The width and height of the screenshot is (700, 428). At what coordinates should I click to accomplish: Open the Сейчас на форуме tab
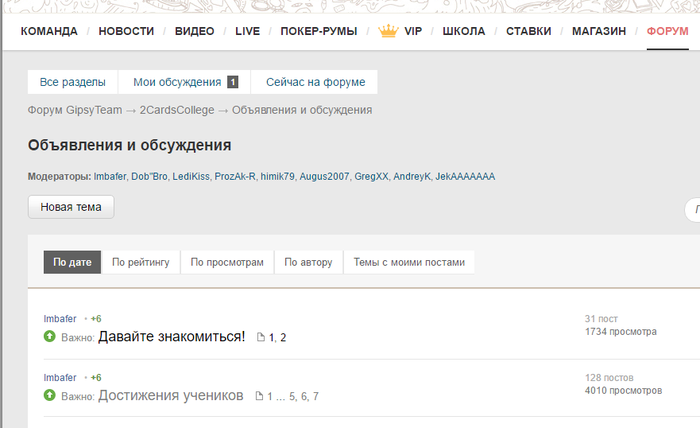[x=315, y=82]
